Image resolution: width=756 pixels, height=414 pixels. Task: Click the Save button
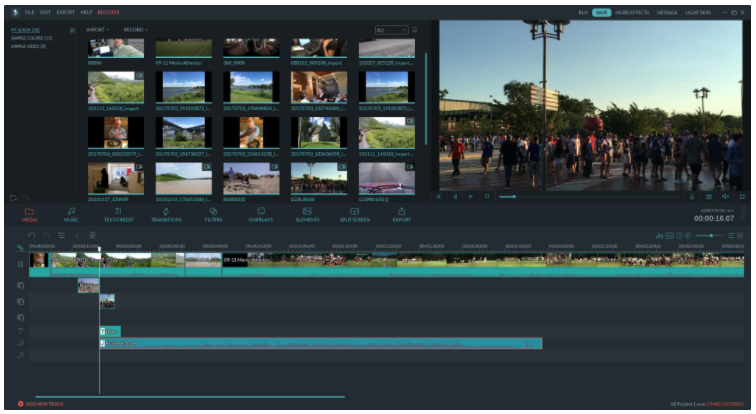(x=601, y=11)
